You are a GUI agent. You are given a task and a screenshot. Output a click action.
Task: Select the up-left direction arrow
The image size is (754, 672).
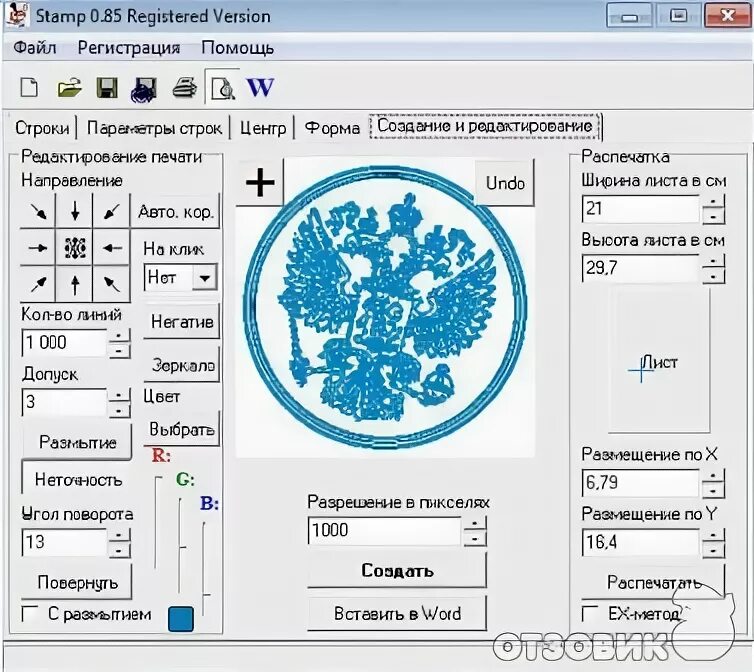[x=112, y=284]
